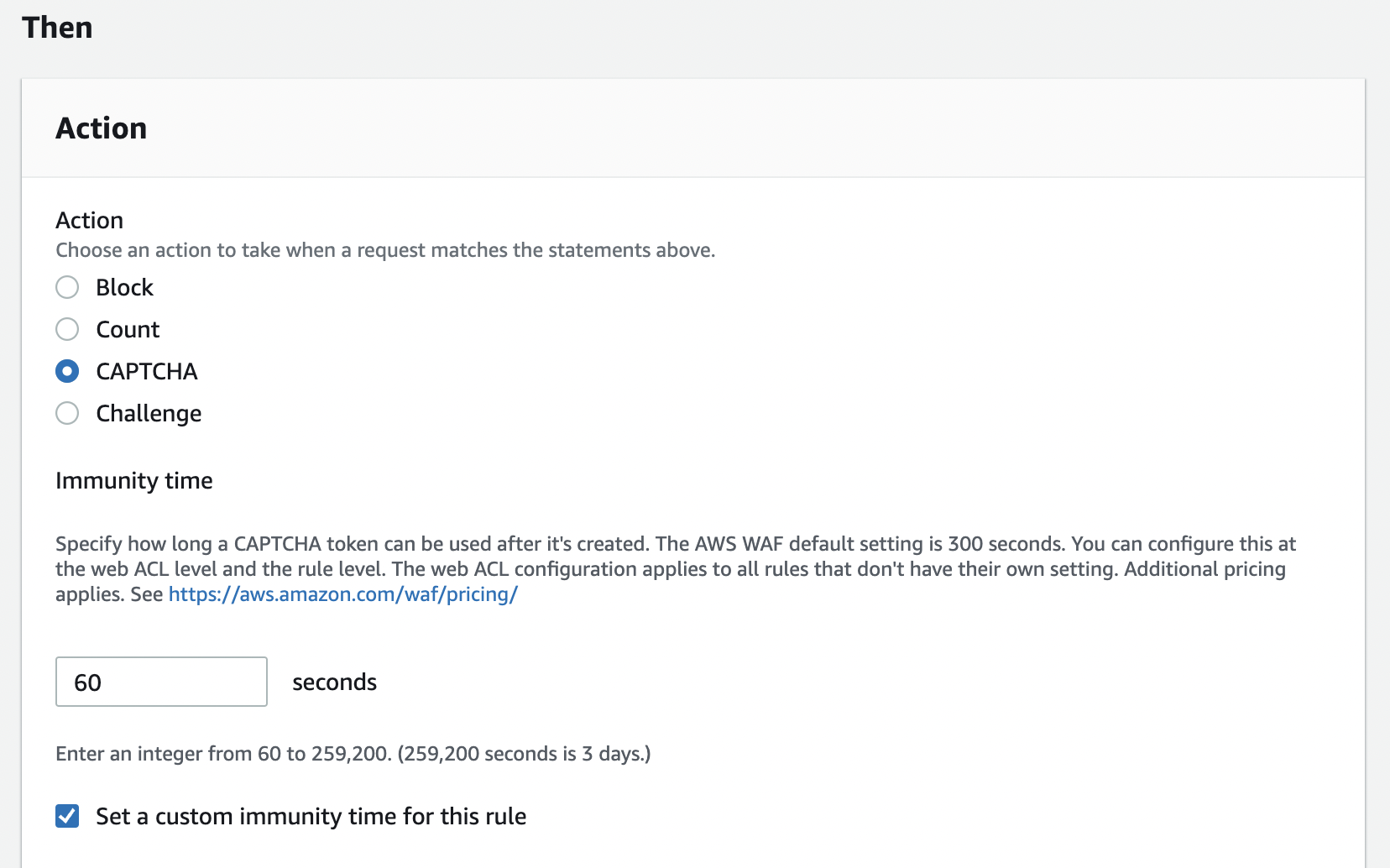Click the 'Block' option label text
Image resolution: width=1390 pixels, height=868 pixels.
124,287
